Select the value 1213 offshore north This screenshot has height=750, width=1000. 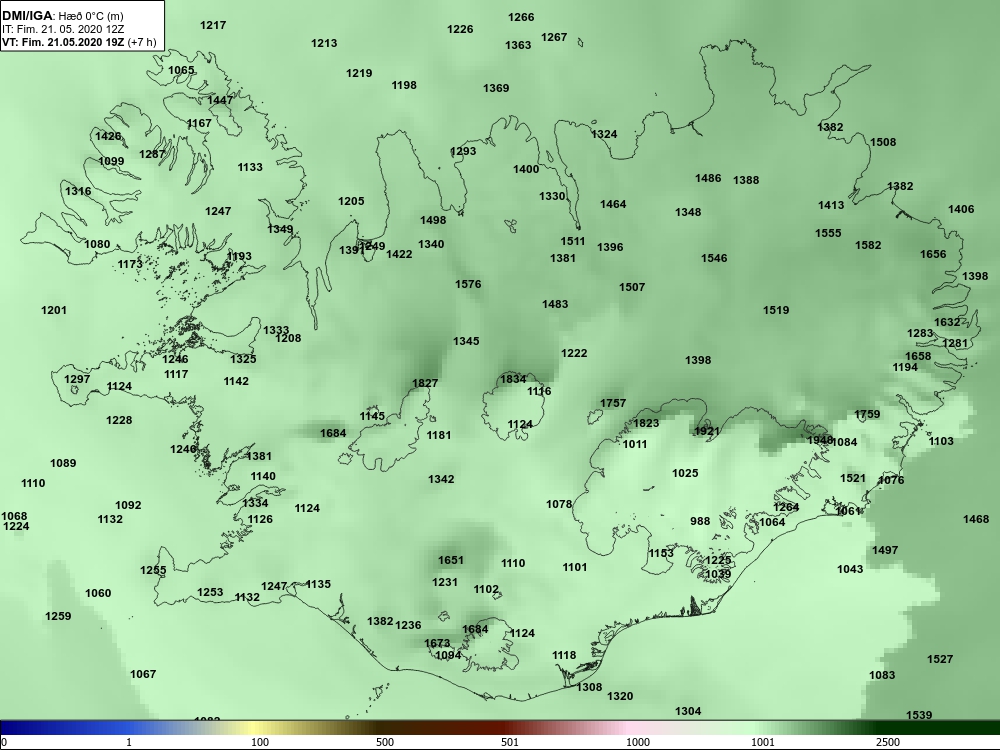324,43
